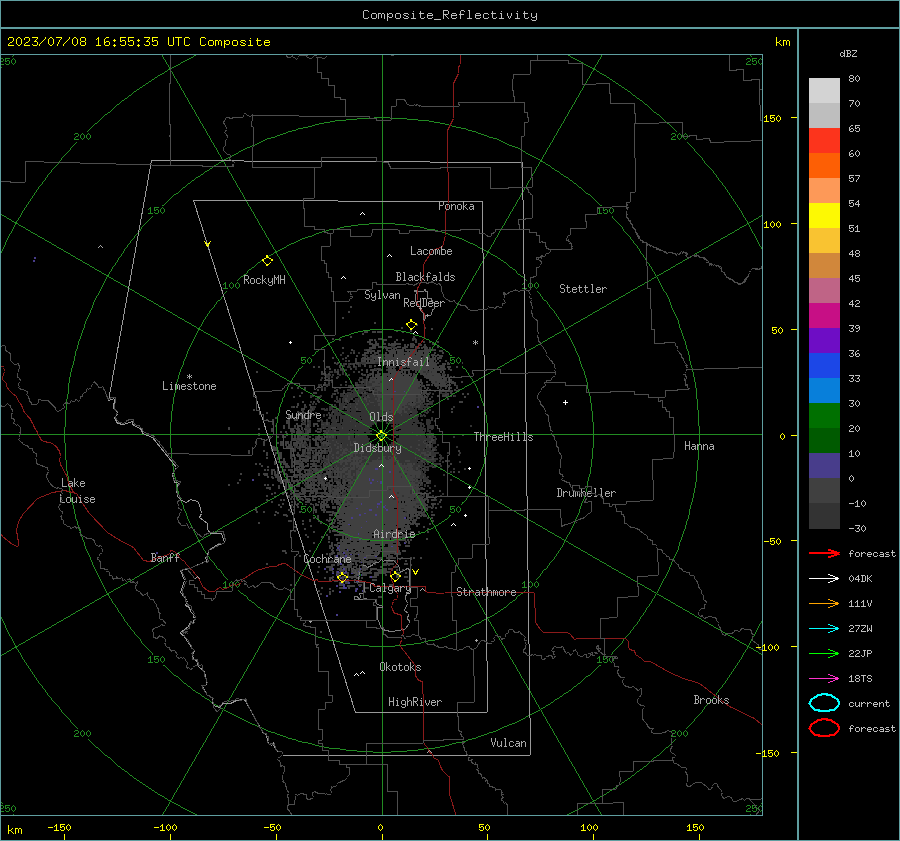Click the Airdrie city label
Screen dimensions: 900x841
[x=394, y=534]
